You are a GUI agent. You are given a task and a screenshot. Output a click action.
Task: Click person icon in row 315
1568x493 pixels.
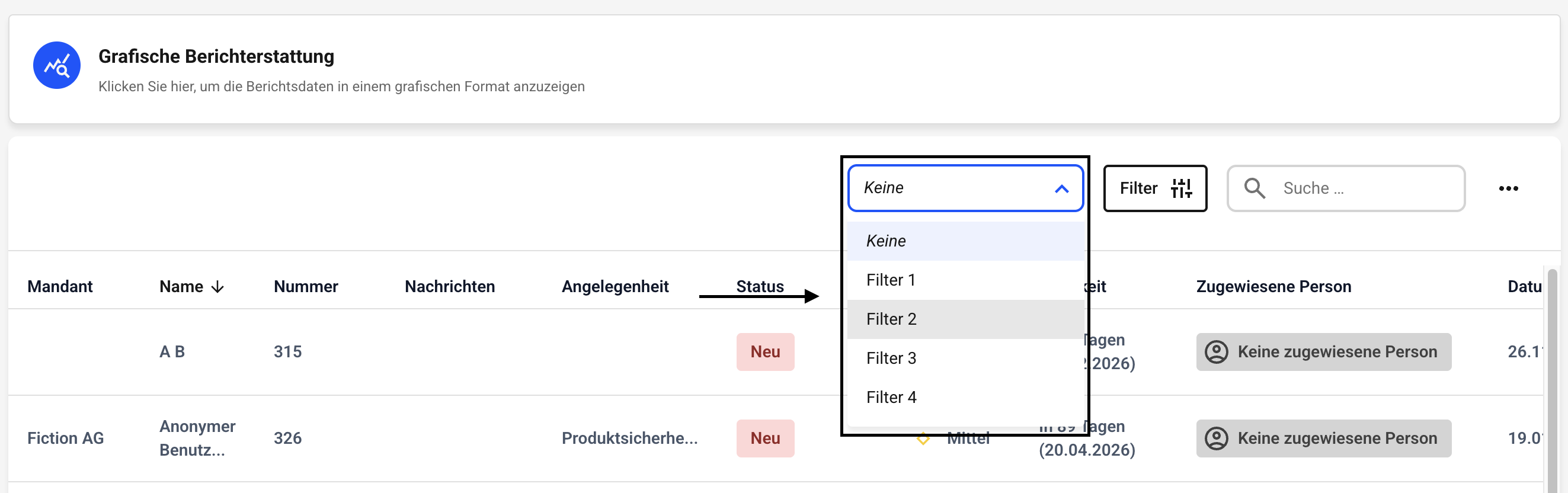1216,352
